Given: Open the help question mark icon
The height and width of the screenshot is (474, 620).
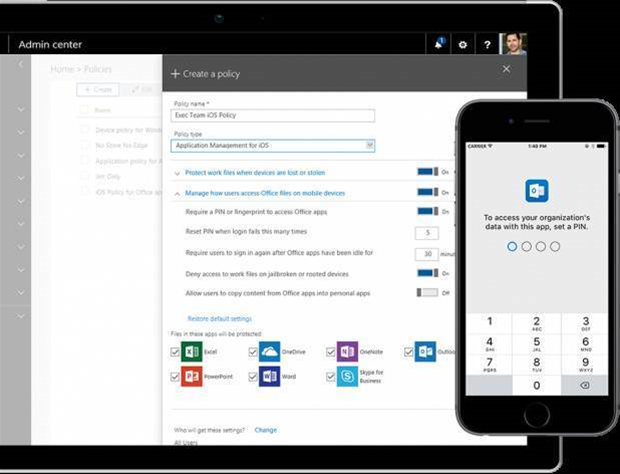Looking at the screenshot, I should tap(487, 45).
